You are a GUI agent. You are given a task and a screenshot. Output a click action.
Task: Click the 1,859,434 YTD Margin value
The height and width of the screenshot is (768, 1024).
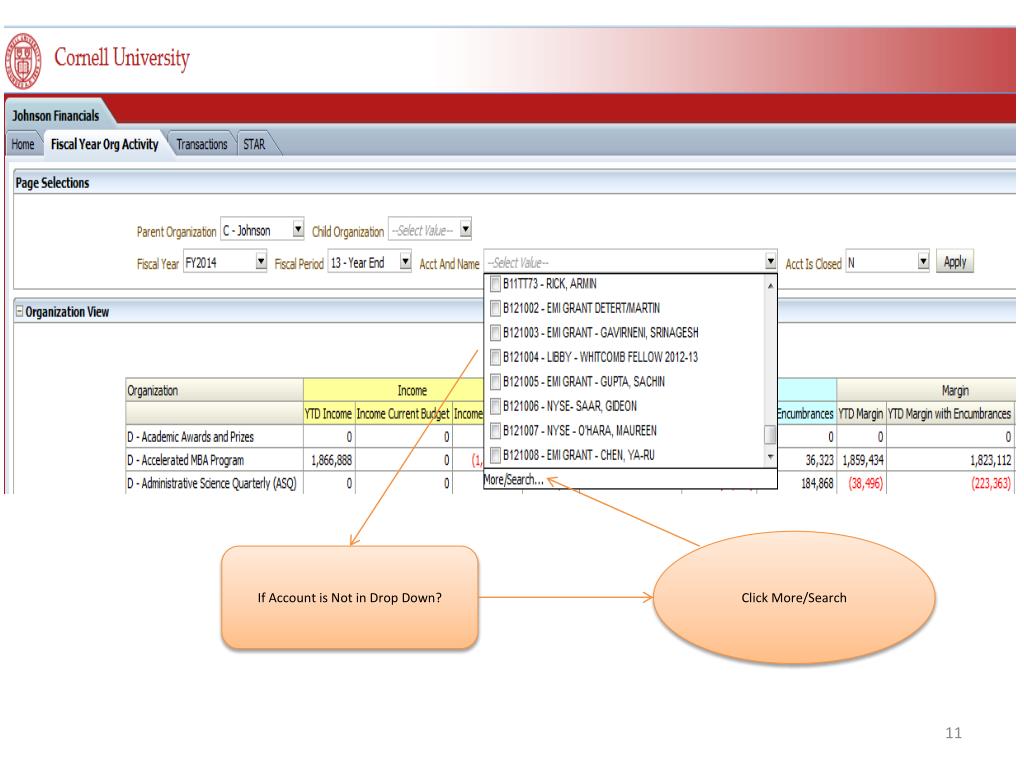pos(863,460)
